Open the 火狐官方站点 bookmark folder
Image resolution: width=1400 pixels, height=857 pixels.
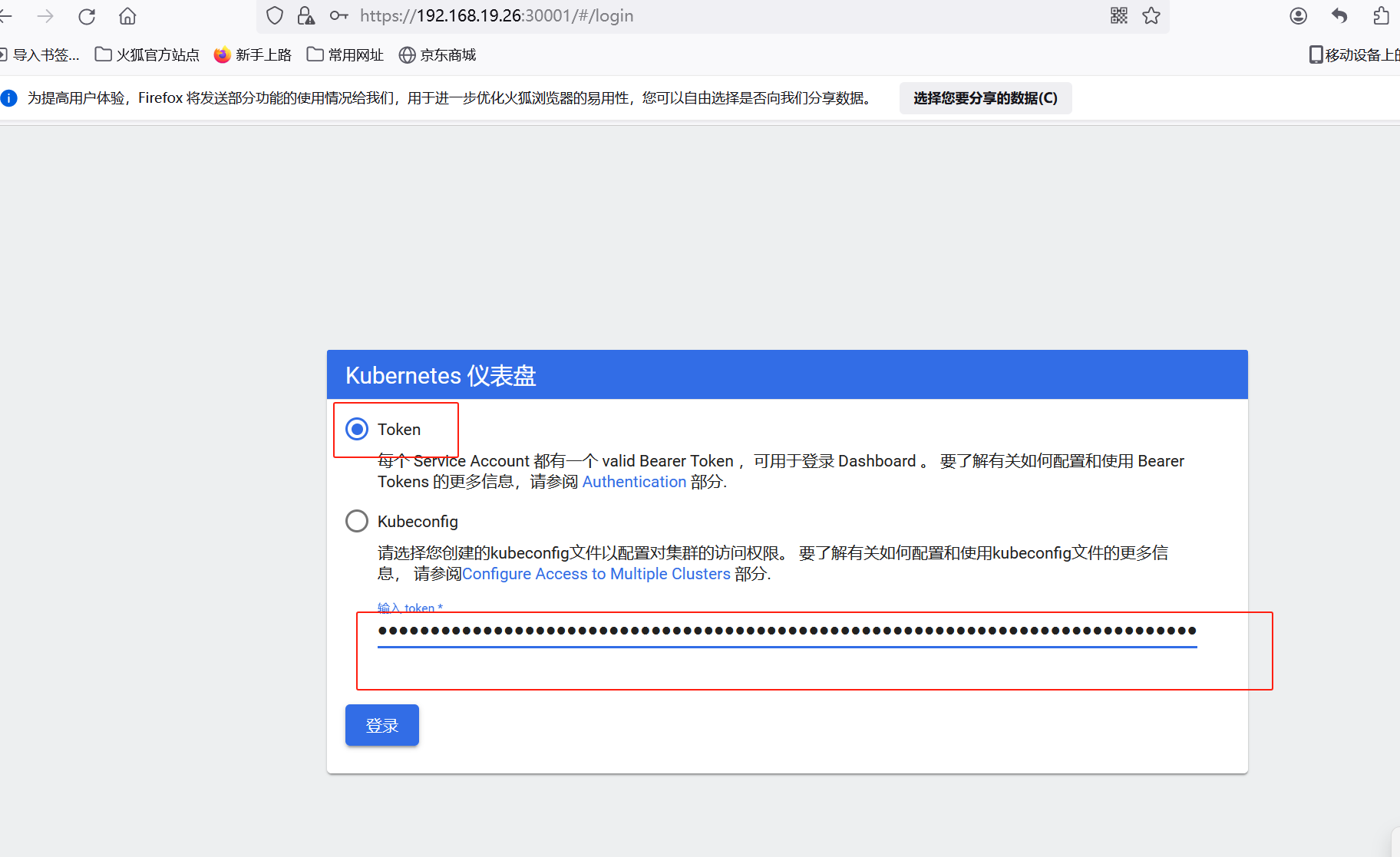click(x=147, y=54)
